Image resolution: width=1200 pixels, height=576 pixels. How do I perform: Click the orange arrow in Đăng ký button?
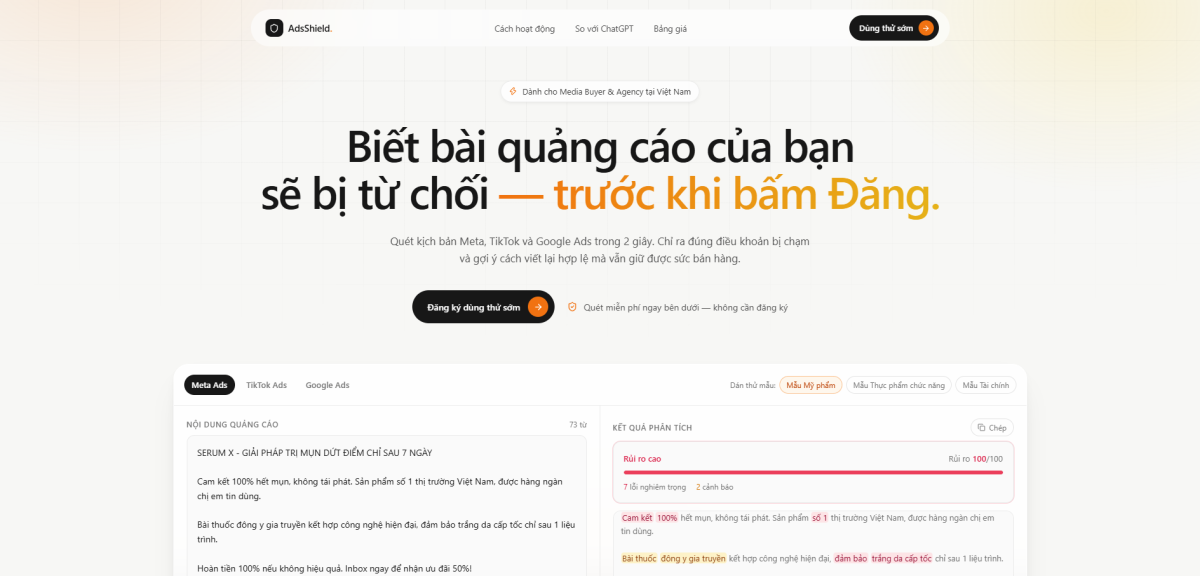(538, 307)
